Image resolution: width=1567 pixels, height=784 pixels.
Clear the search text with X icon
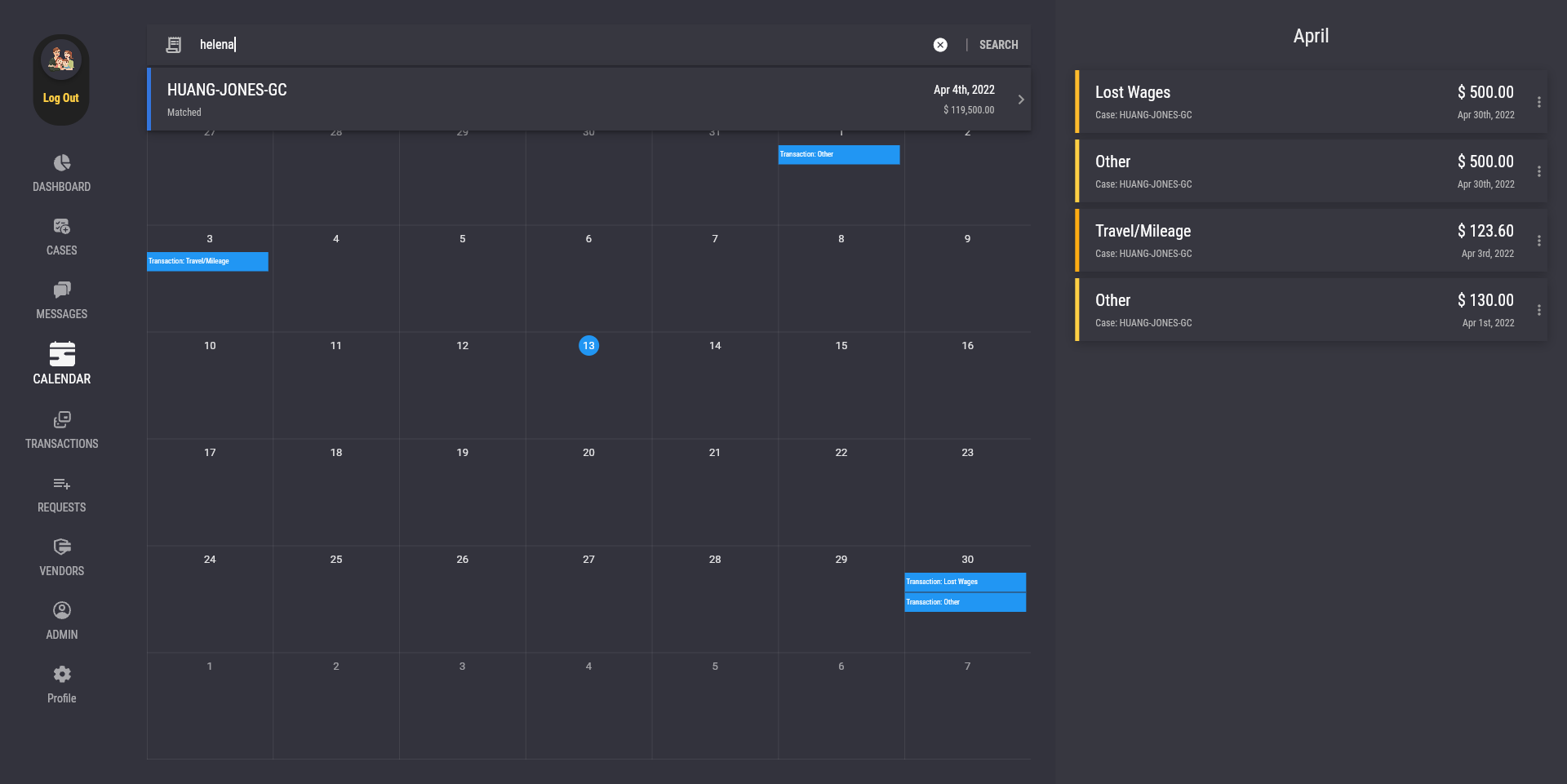pyautogui.click(x=940, y=45)
